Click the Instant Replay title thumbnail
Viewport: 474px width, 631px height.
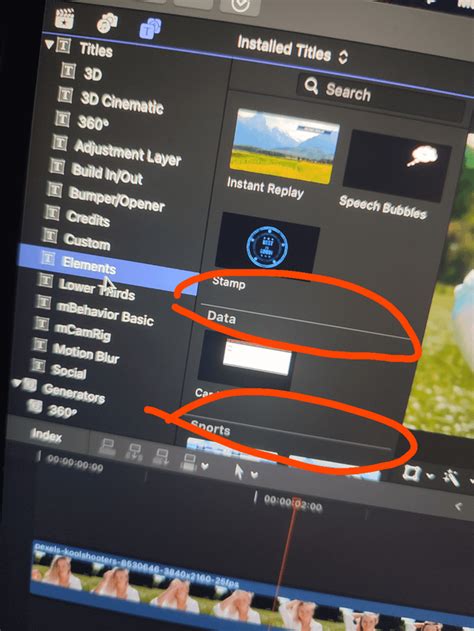coord(285,147)
